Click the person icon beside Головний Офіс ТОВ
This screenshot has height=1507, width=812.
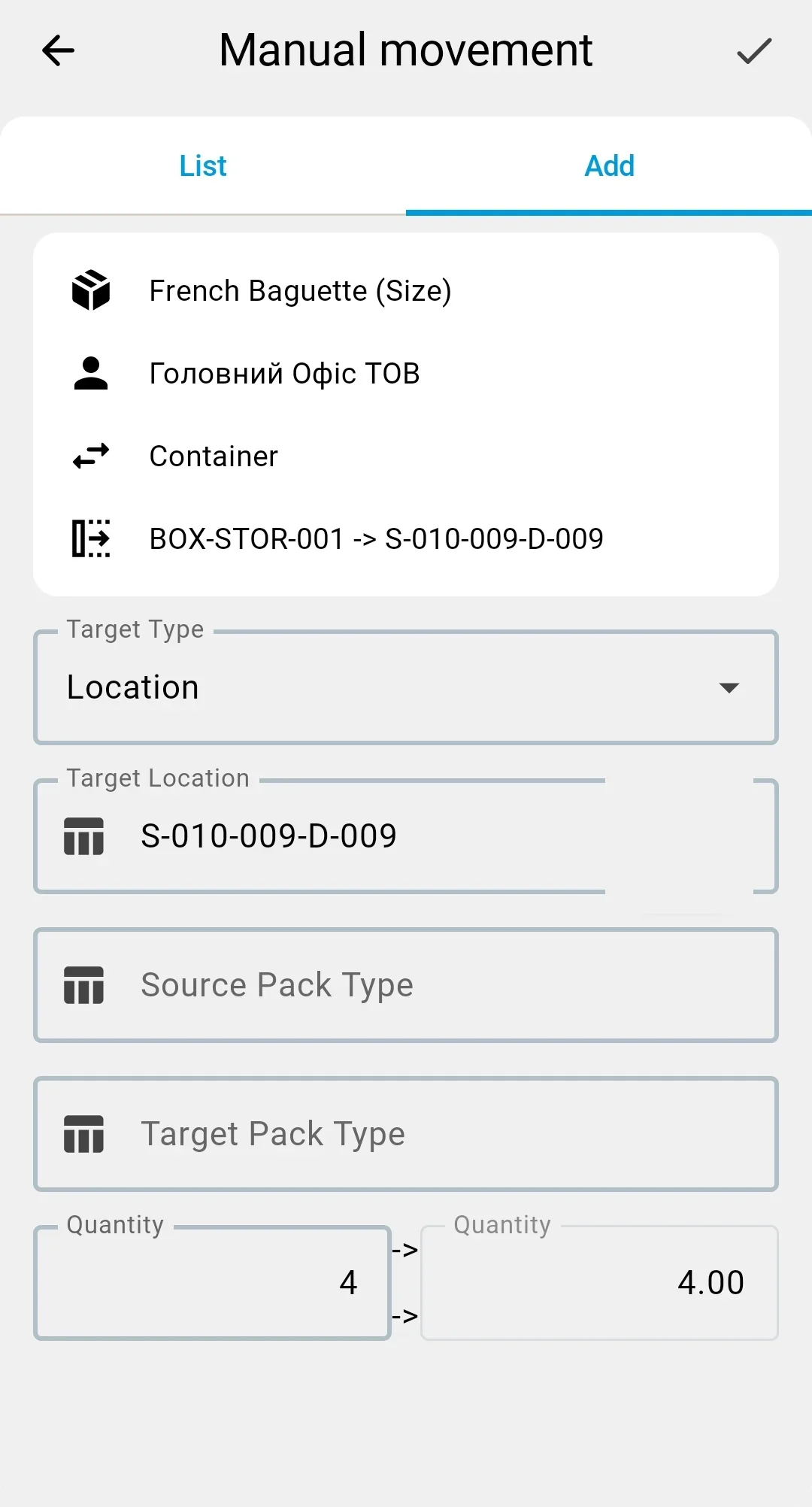91,373
